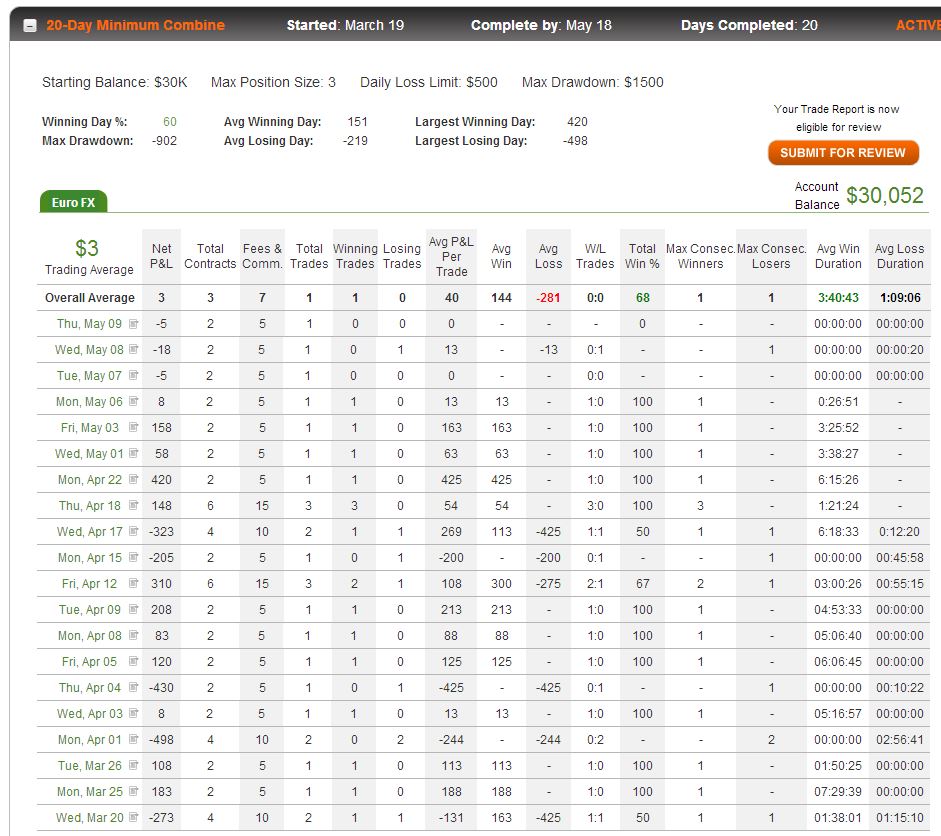
Task: Open the notes icon for Mon, Mar 25
Action: [133, 792]
